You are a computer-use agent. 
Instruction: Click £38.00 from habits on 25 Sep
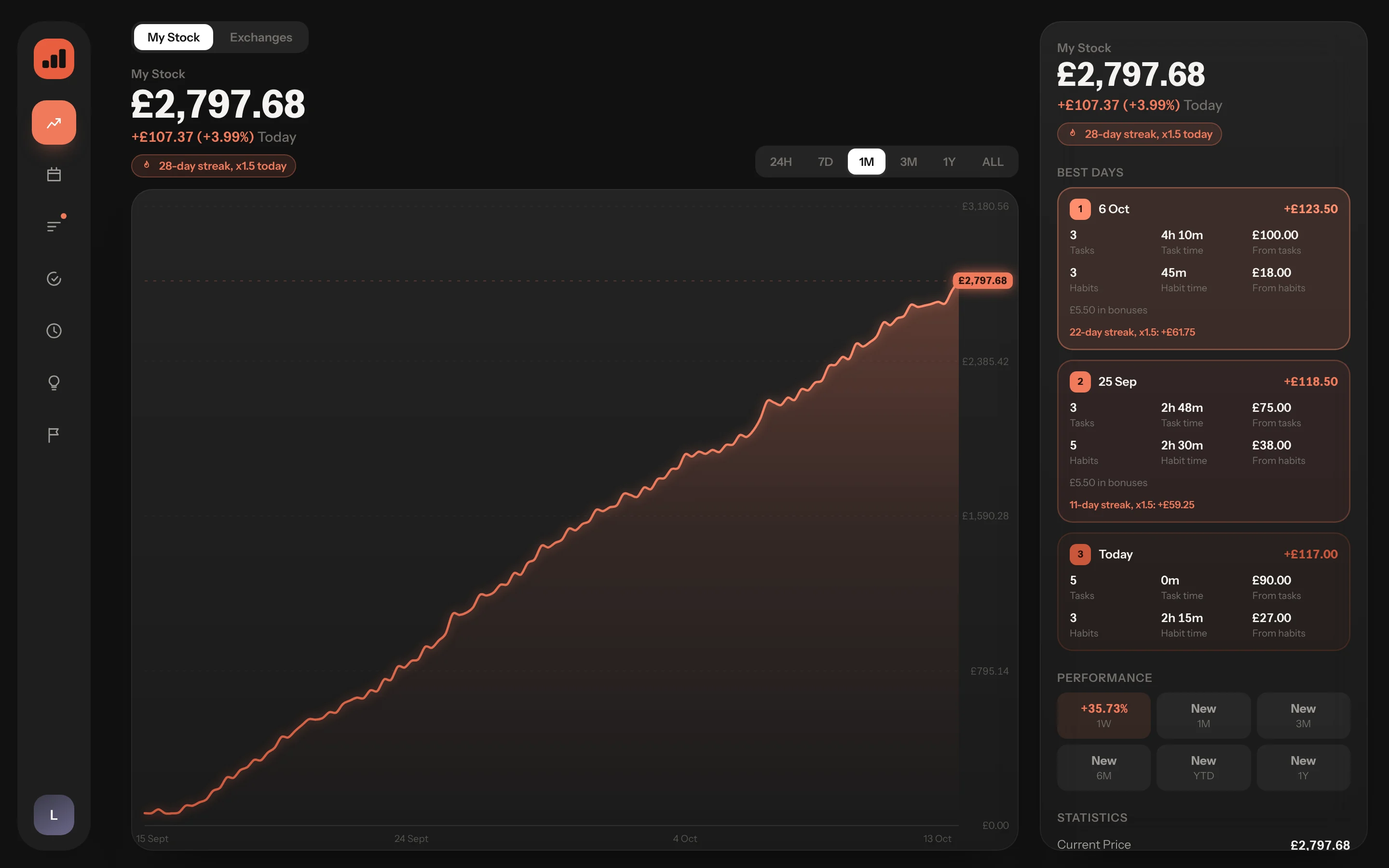(x=1271, y=446)
